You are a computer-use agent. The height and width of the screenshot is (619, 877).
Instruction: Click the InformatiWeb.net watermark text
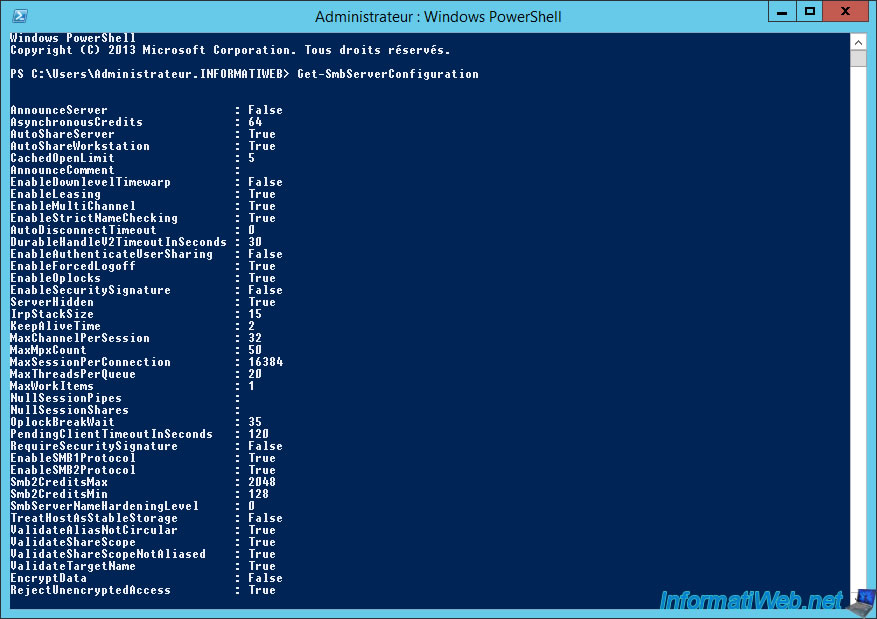point(752,601)
